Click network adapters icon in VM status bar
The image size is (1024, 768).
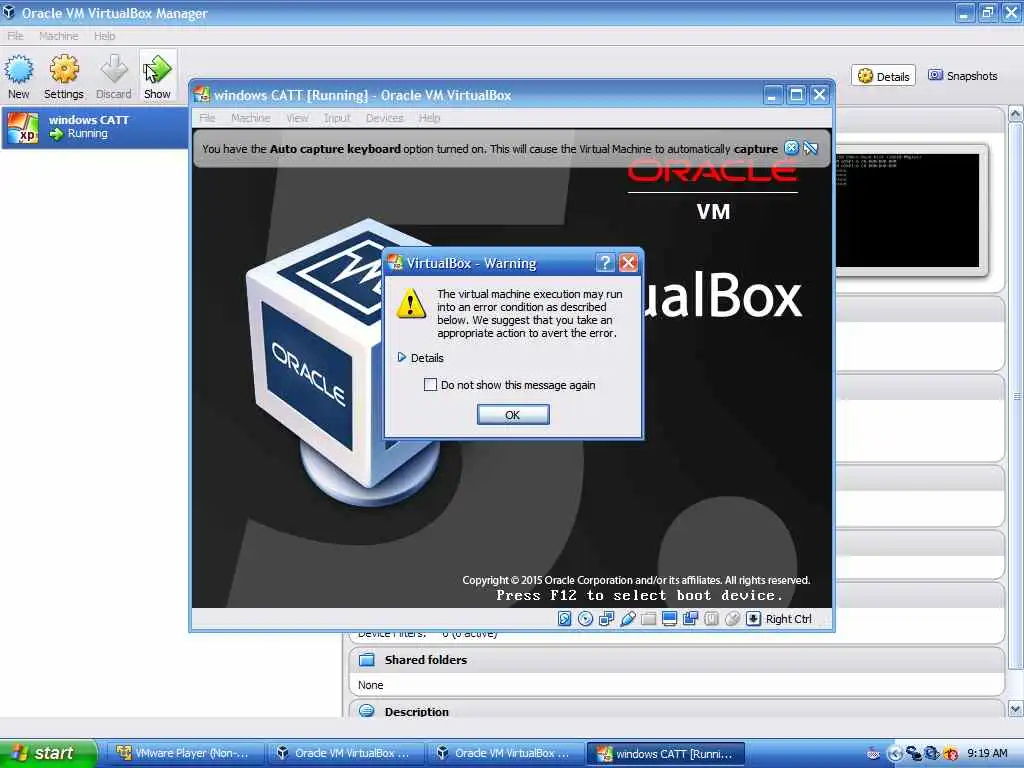pos(607,618)
